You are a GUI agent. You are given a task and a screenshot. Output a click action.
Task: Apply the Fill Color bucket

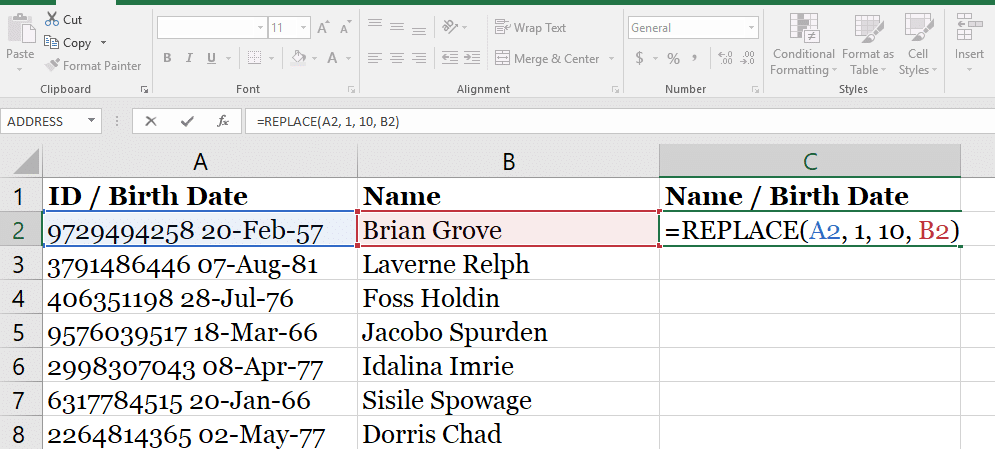(x=298, y=58)
